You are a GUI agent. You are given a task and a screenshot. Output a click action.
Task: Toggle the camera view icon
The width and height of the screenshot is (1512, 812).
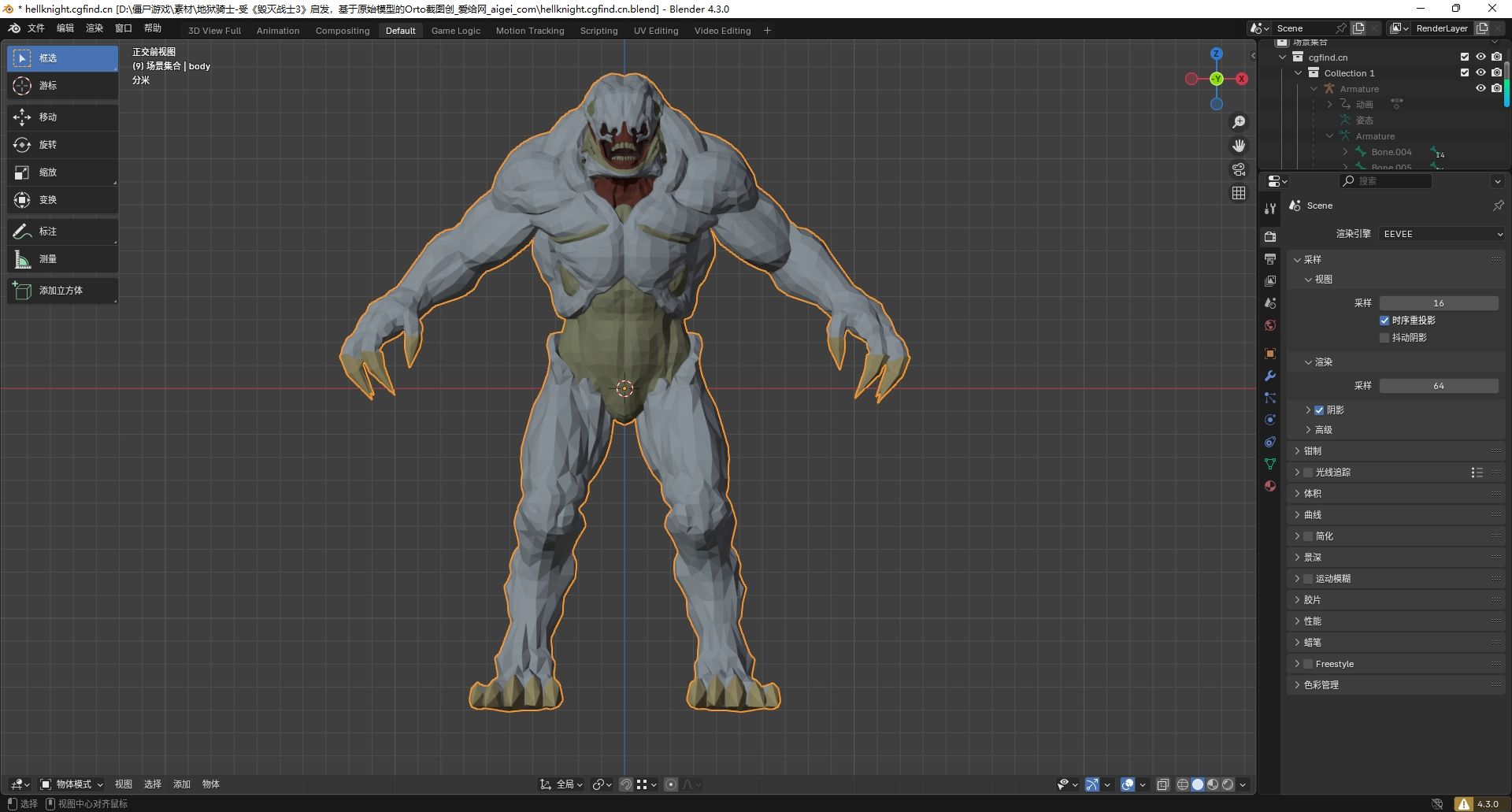[x=1239, y=169]
